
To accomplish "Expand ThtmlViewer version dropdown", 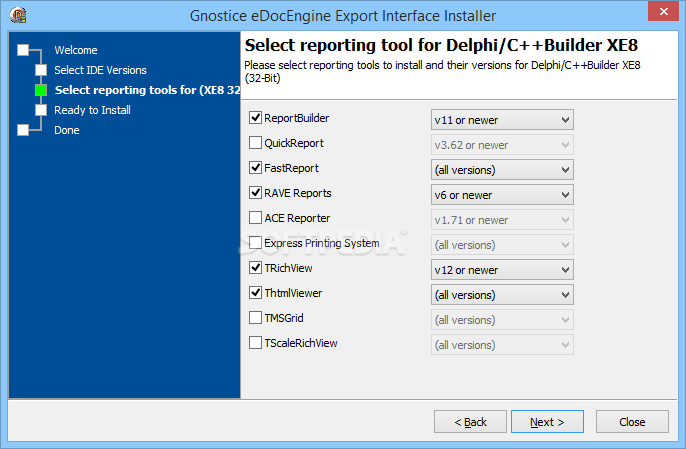I will coord(502,295).
